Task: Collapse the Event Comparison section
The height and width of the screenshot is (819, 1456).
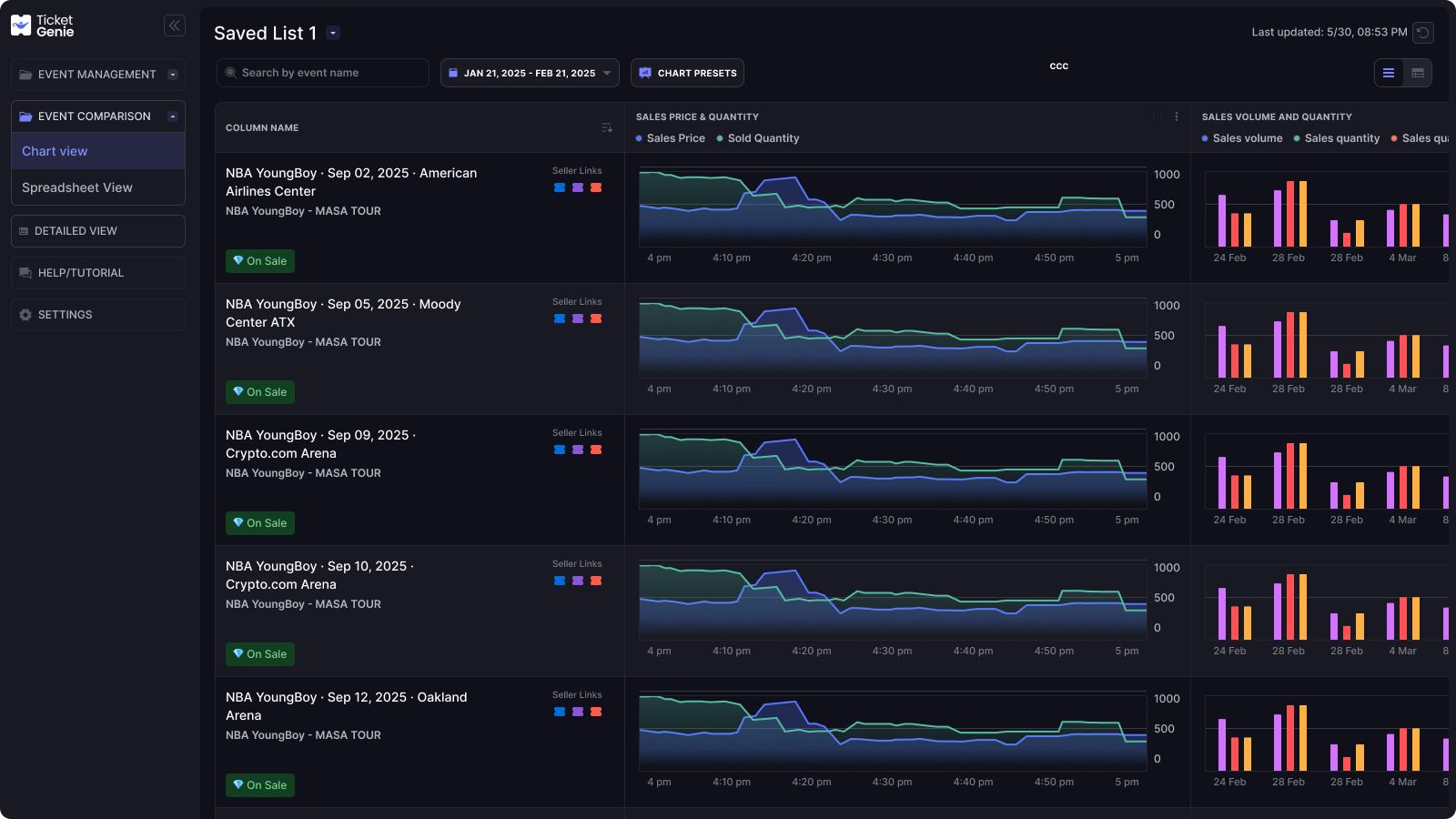Action: (x=172, y=116)
